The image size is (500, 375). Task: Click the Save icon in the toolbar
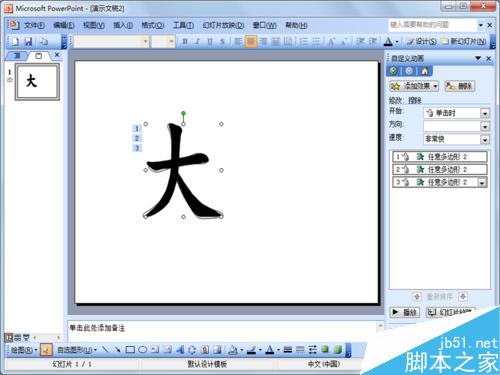[x=29, y=41]
